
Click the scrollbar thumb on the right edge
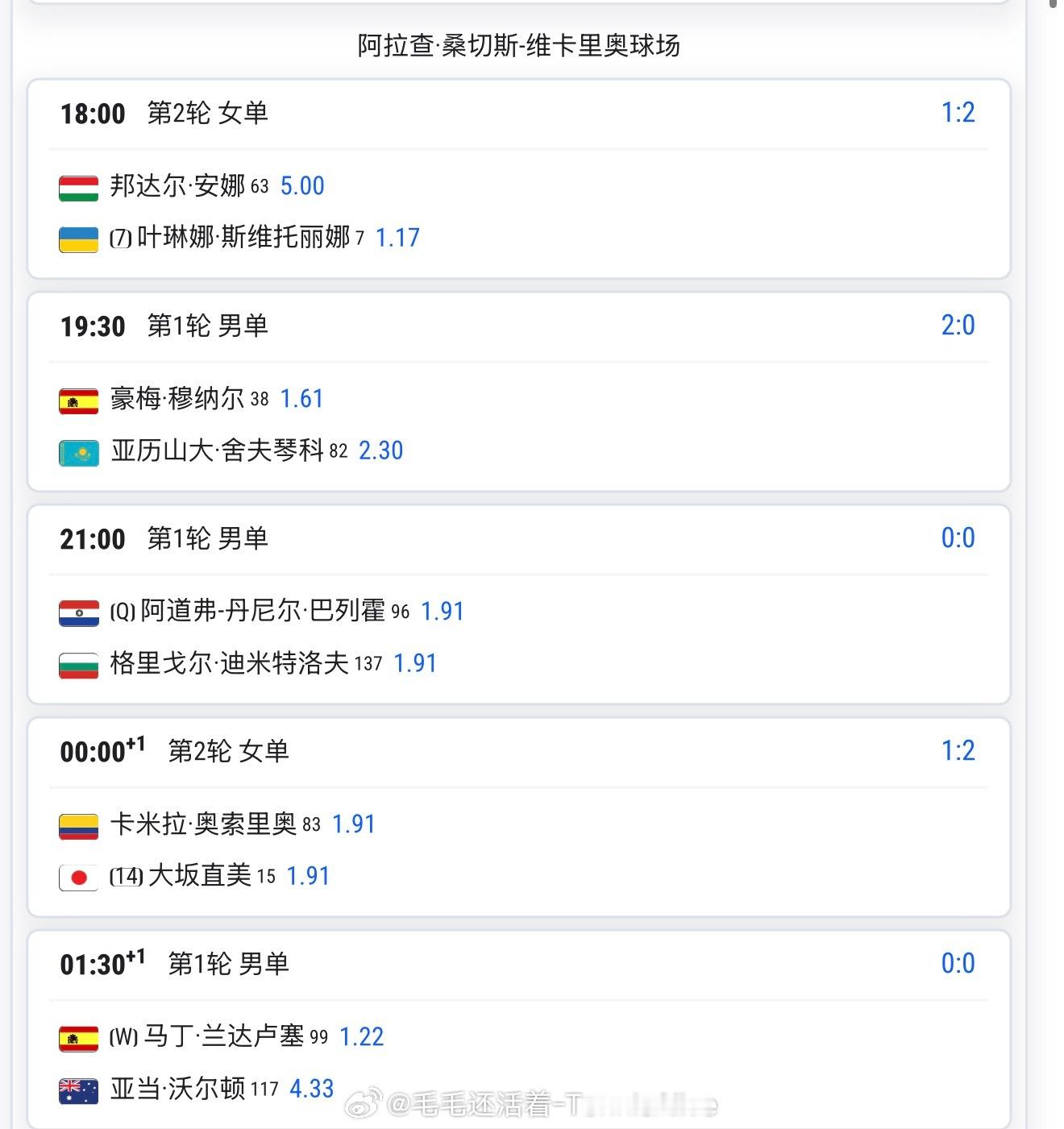point(1054,4)
